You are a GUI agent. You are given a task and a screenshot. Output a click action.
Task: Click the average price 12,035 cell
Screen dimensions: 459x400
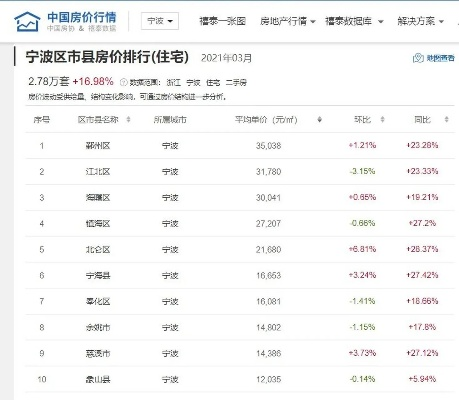pyautogui.click(x=268, y=379)
